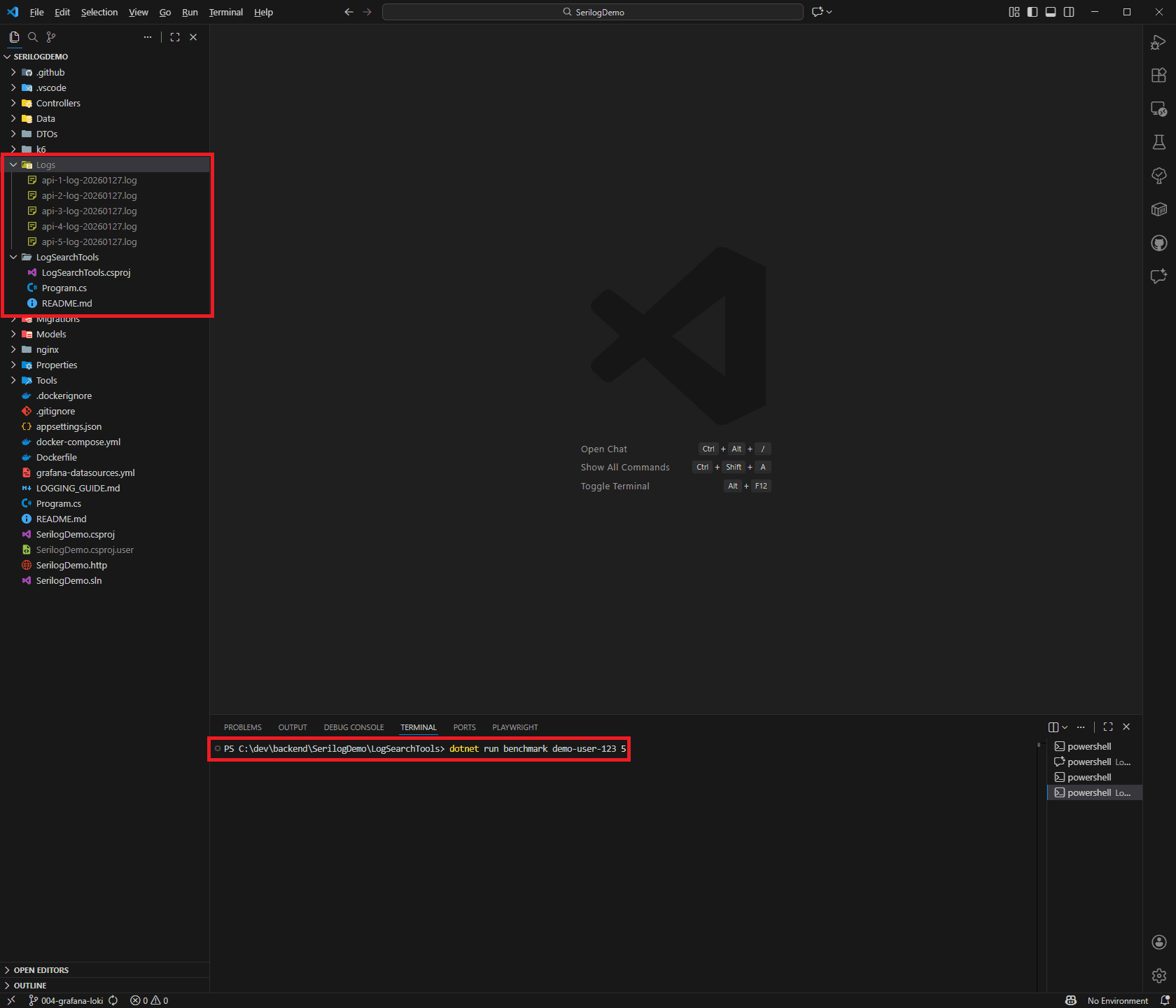Click errors and warnings status bar indicator
Screen dimensions: 1176x1008
tap(148, 1000)
